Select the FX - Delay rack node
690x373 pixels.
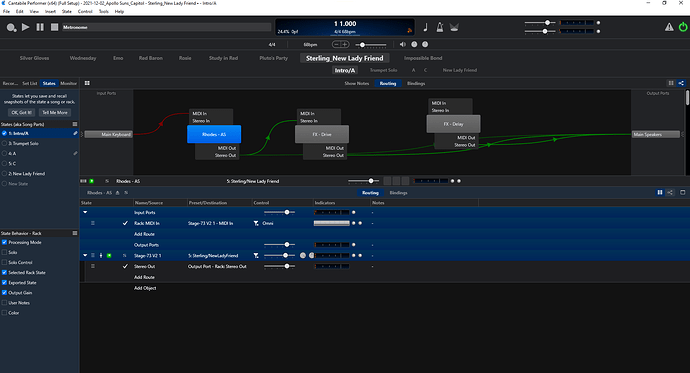click(x=453, y=124)
